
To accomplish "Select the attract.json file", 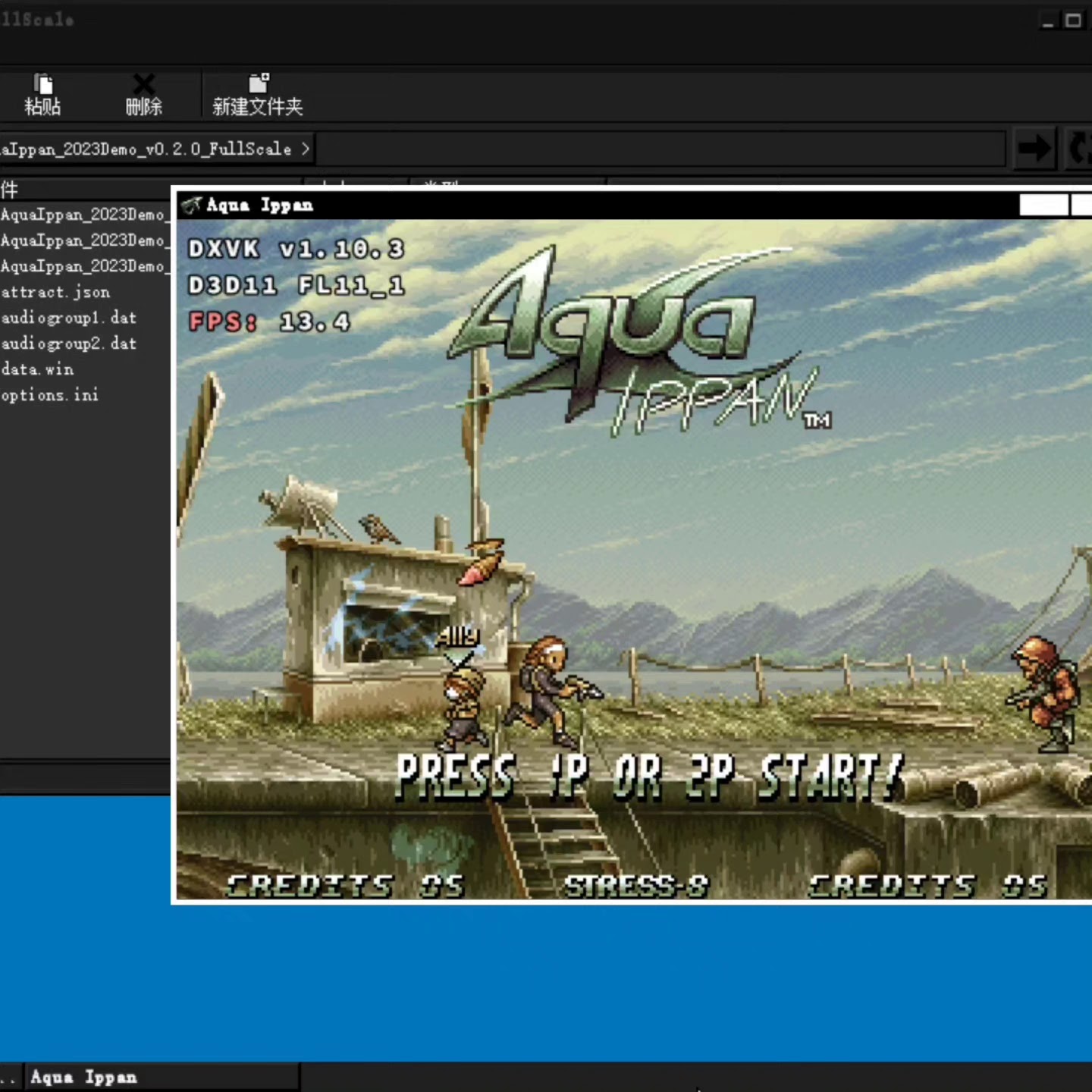I will point(56,292).
